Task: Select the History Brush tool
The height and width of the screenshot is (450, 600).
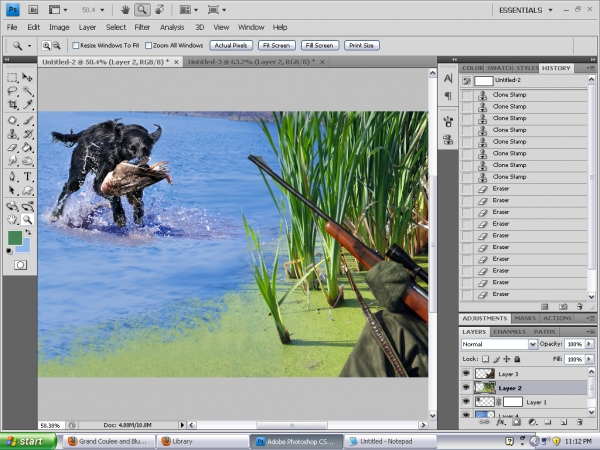Action: tap(27, 134)
